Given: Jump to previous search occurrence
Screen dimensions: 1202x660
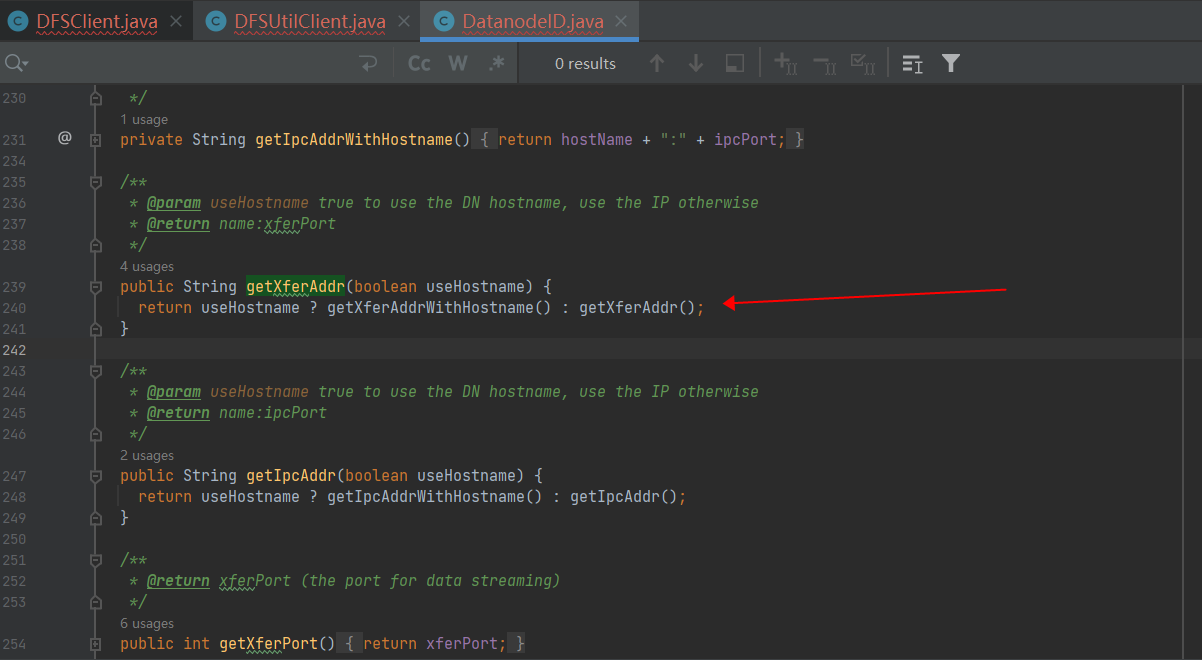Looking at the screenshot, I should (x=657, y=62).
